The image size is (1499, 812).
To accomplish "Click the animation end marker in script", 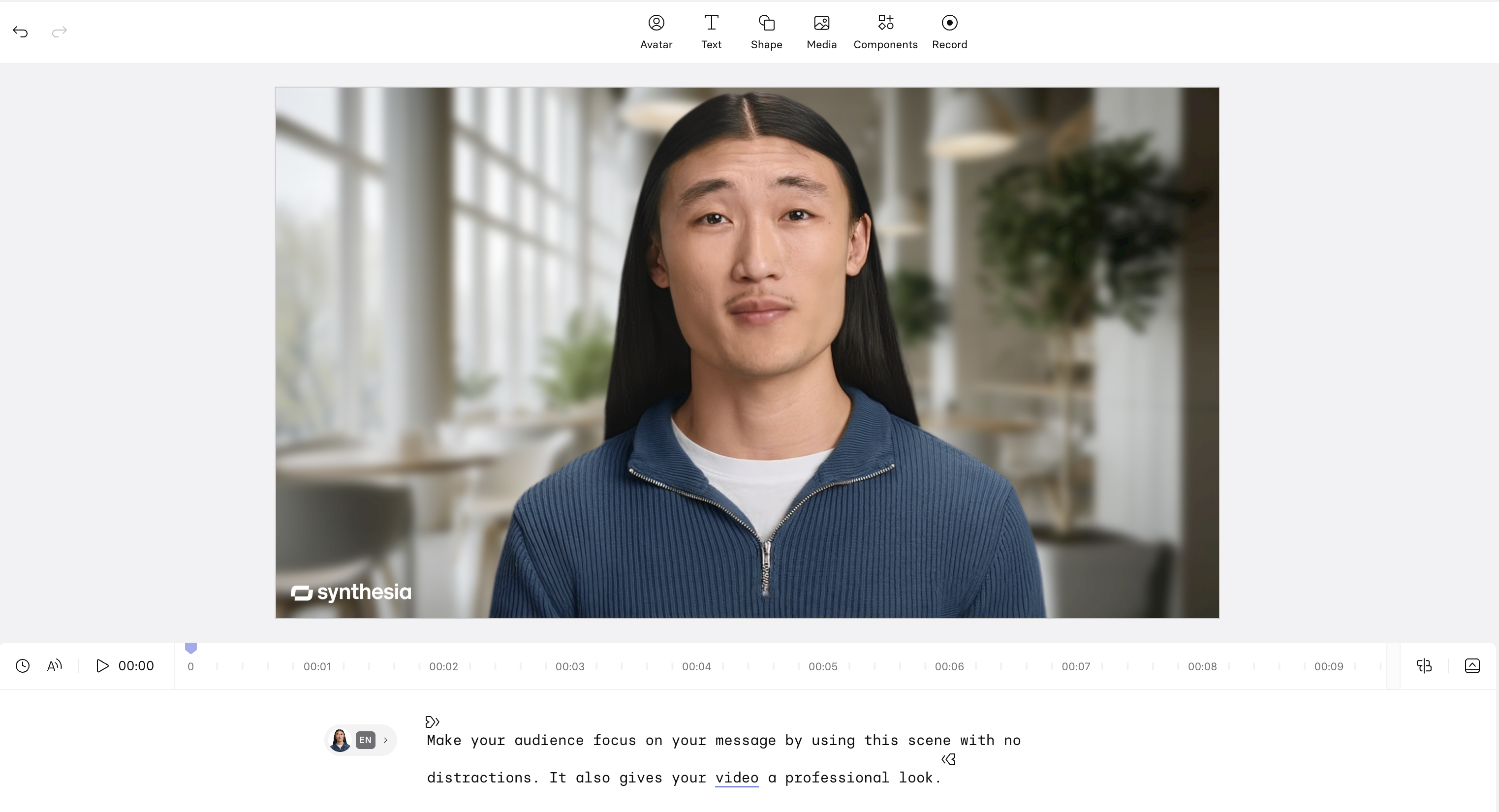I will coord(948,760).
